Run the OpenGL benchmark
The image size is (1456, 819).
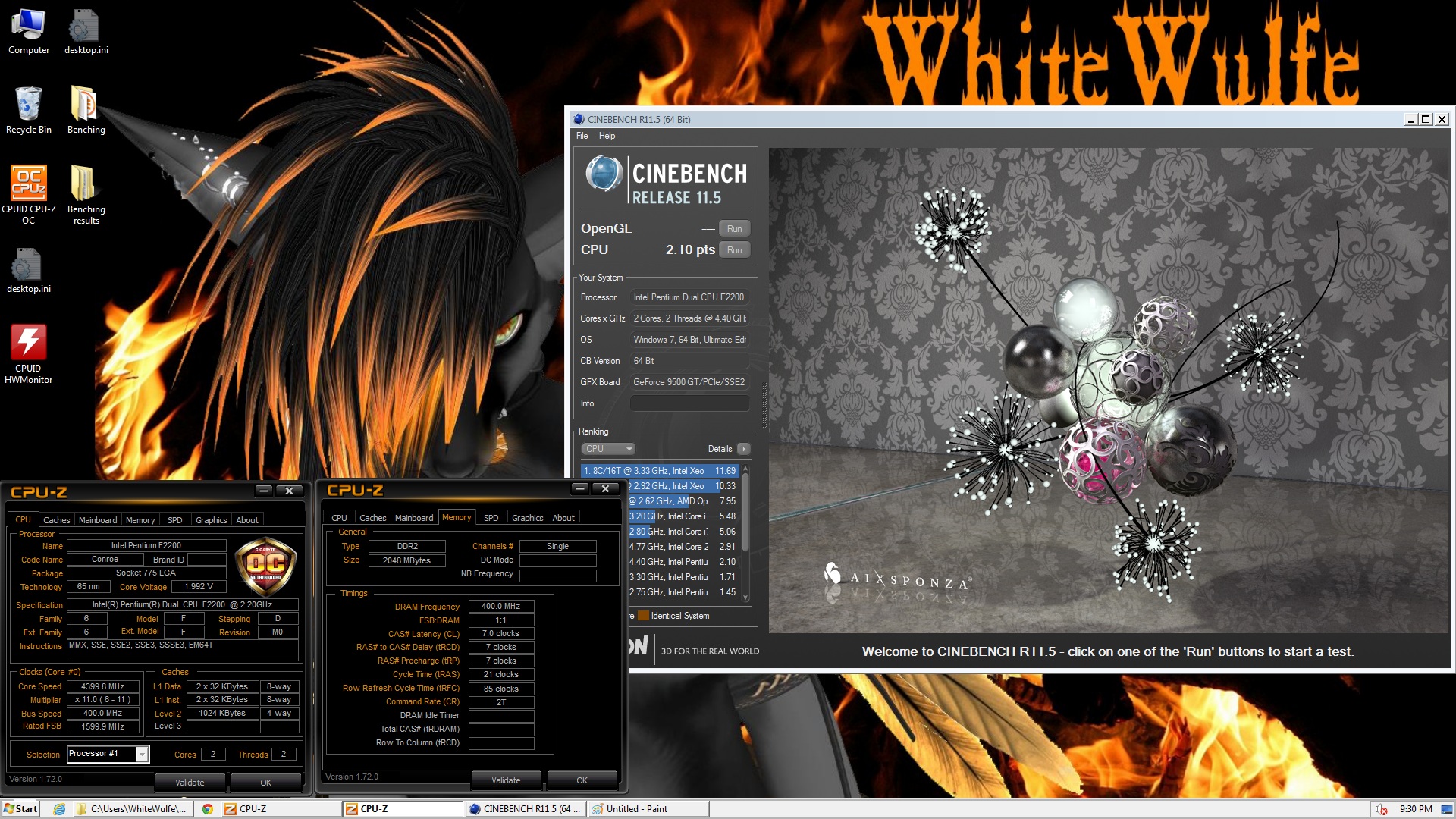pos(734,229)
